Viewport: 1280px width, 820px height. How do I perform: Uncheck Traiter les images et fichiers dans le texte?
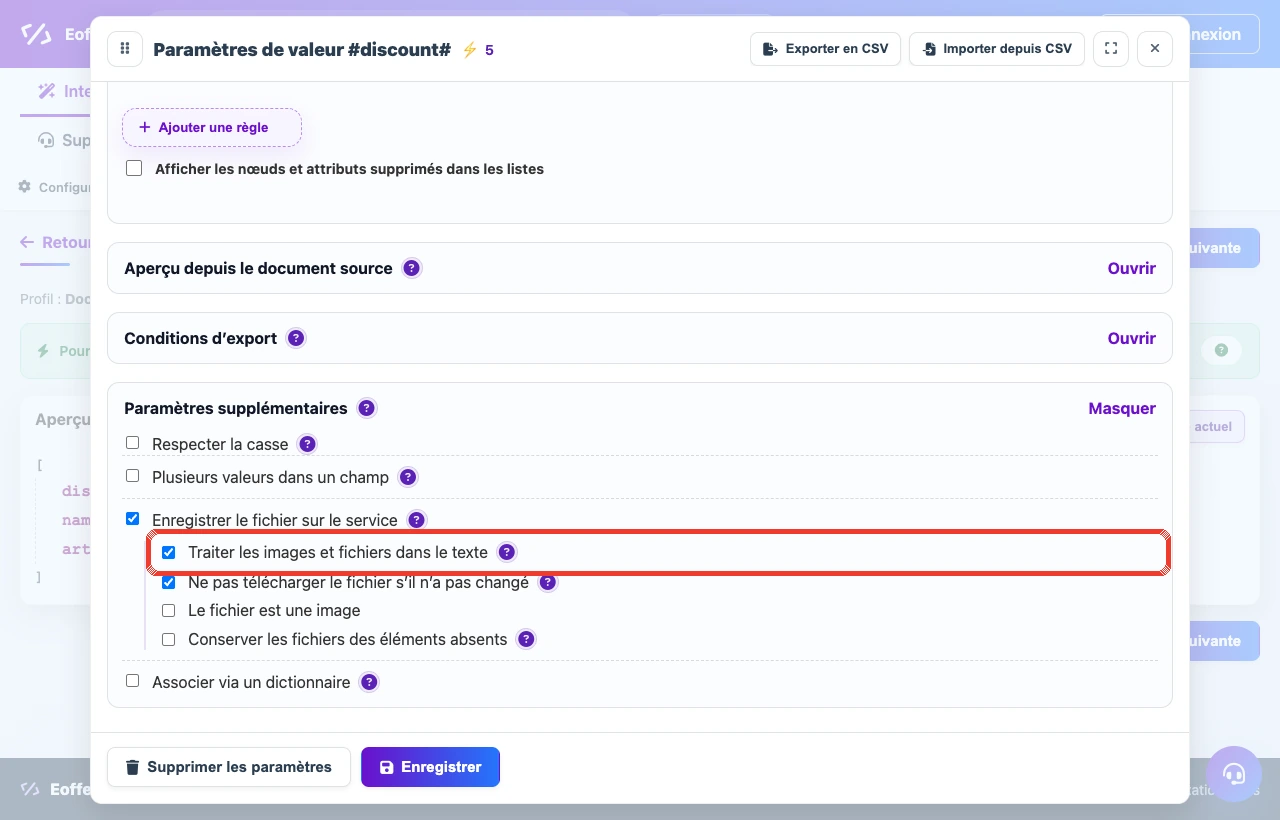(x=169, y=552)
